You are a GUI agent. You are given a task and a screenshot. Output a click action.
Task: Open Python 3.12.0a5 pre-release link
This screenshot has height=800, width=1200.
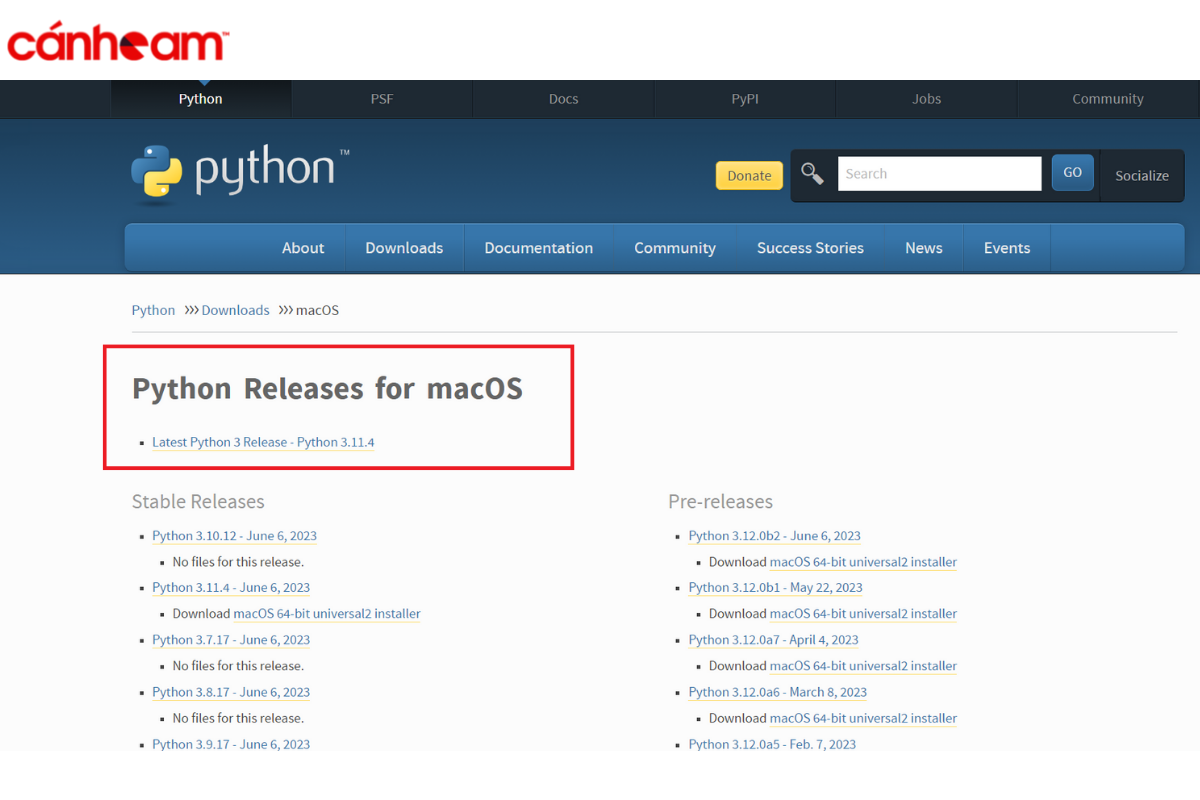click(772, 744)
